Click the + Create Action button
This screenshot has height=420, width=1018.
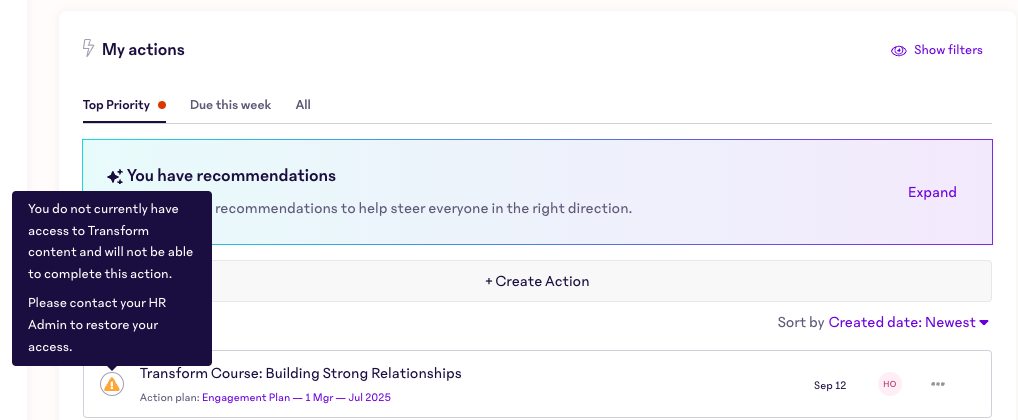pyautogui.click(x=537, y=281)
